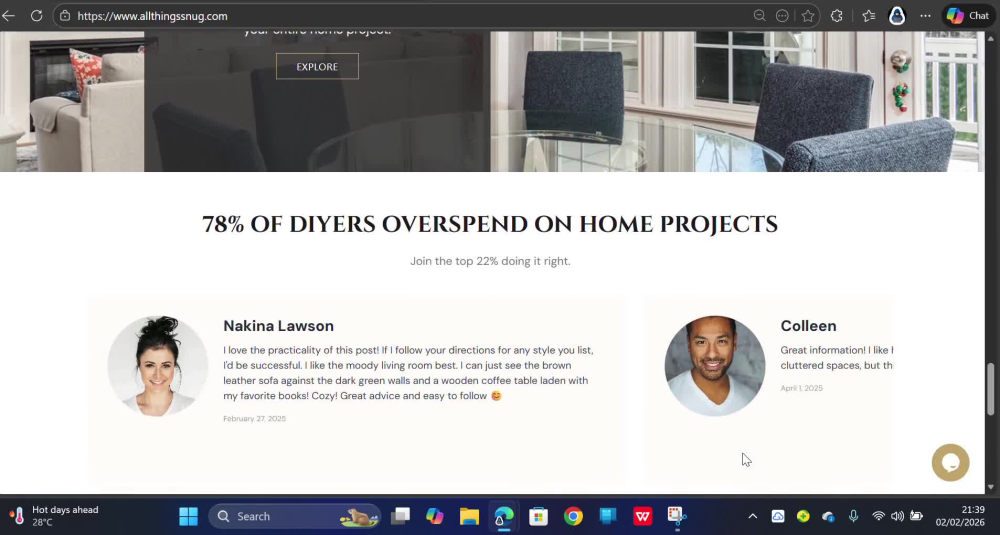The height and width of the screenshot is (535, 1000).
Task: Open Task View on the taskbar
Action: pos(401,517)
